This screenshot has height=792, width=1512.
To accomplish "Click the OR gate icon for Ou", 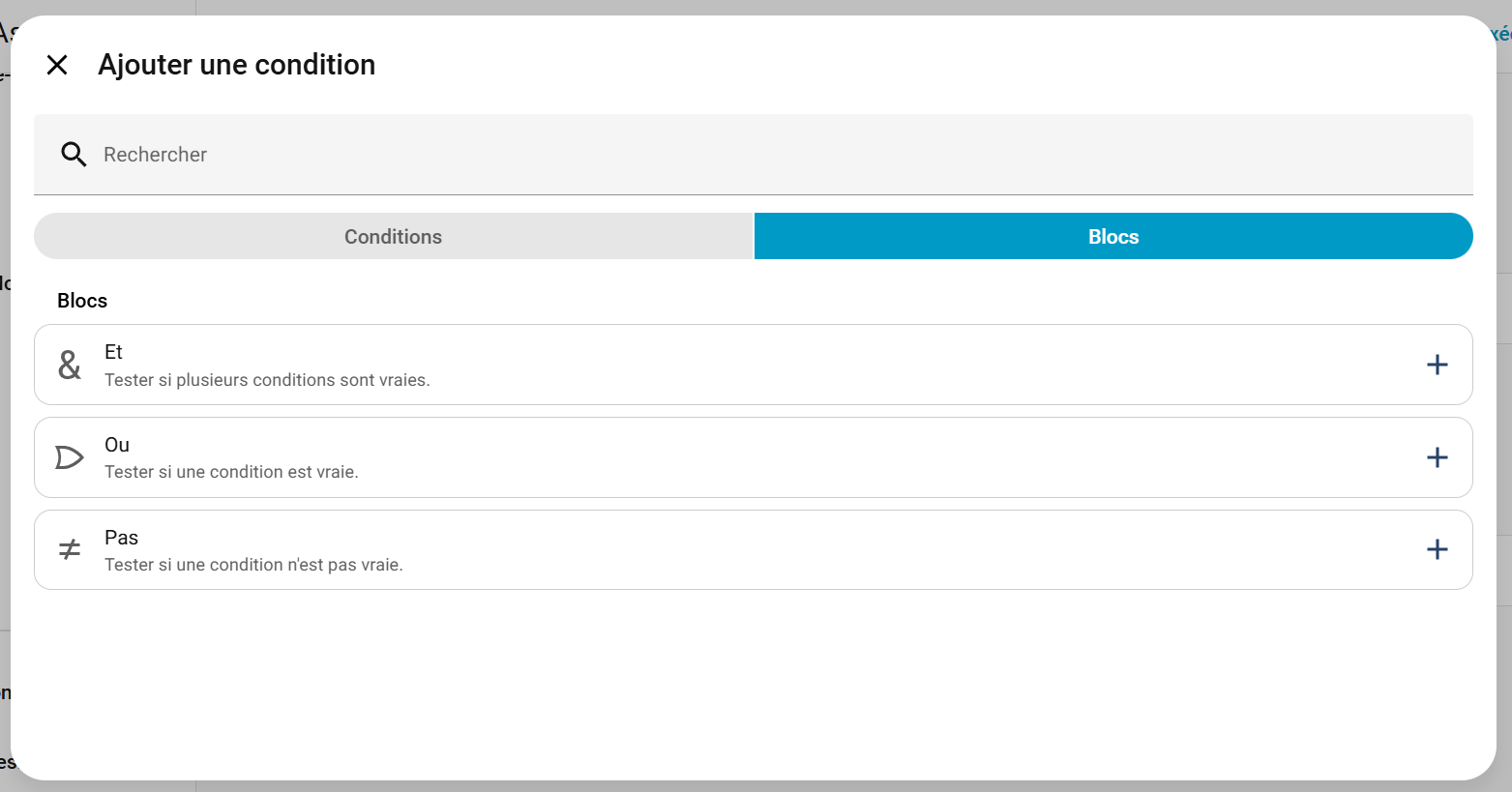I will (70, 457).
